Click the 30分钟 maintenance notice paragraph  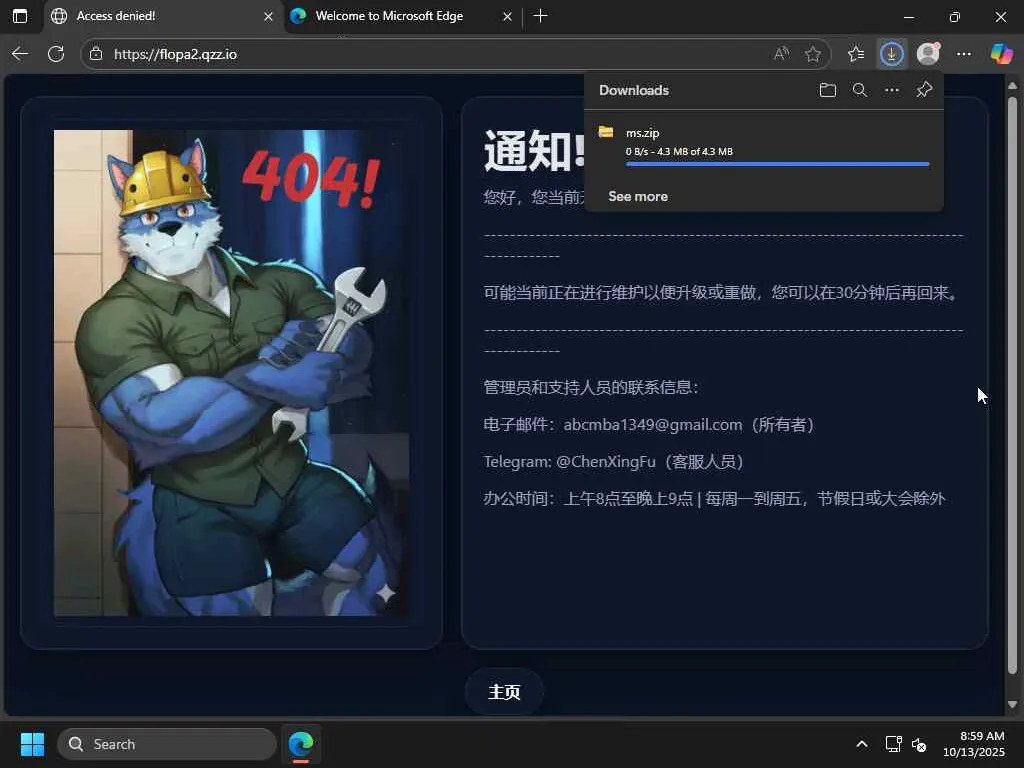click(721, 293)
